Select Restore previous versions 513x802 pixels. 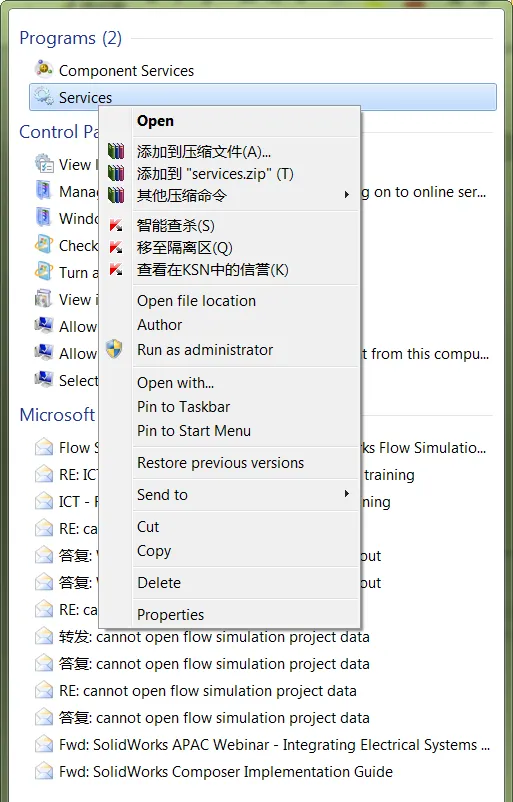click(220, 463)
